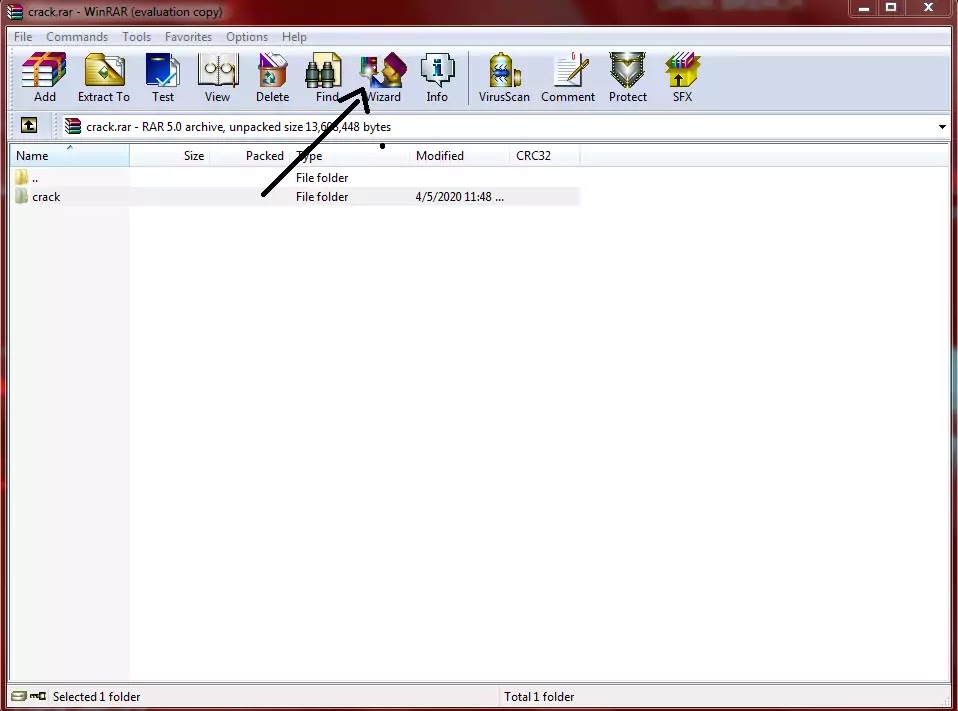Click the Protect shield icon
958x711 pixels.
pyautogui.click(x=627, y=77)
